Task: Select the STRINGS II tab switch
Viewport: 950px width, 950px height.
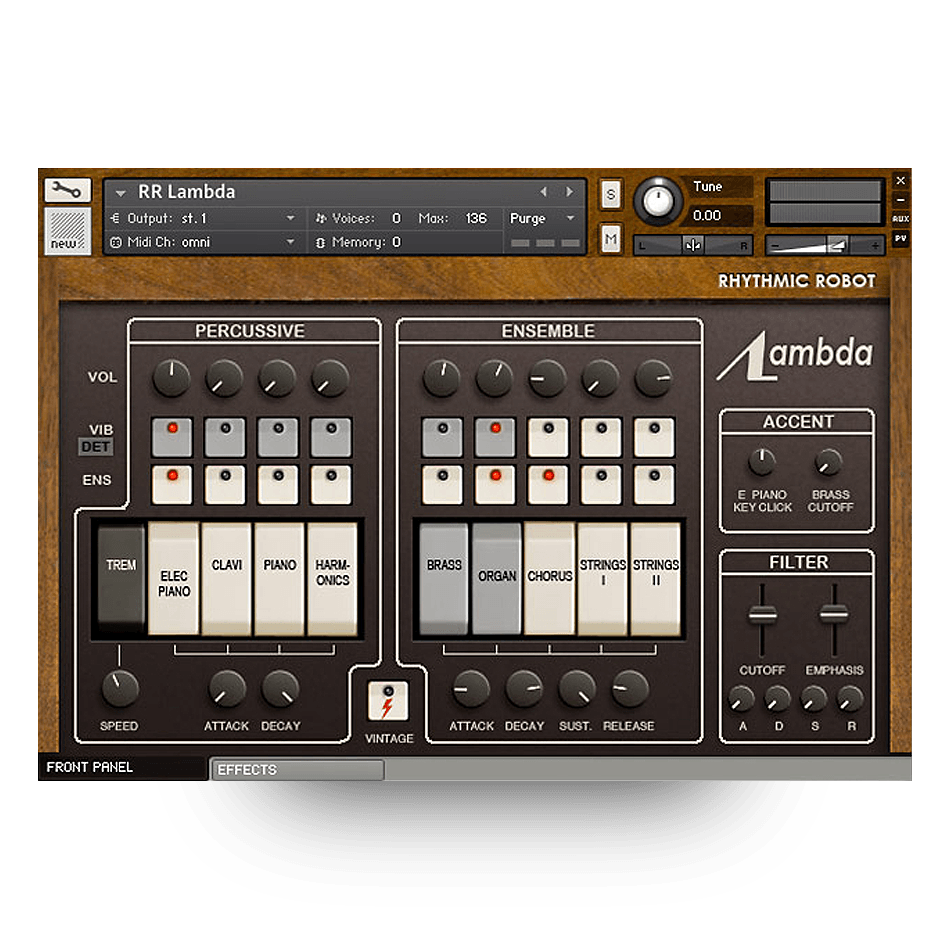Action: [x=656, y=579]
